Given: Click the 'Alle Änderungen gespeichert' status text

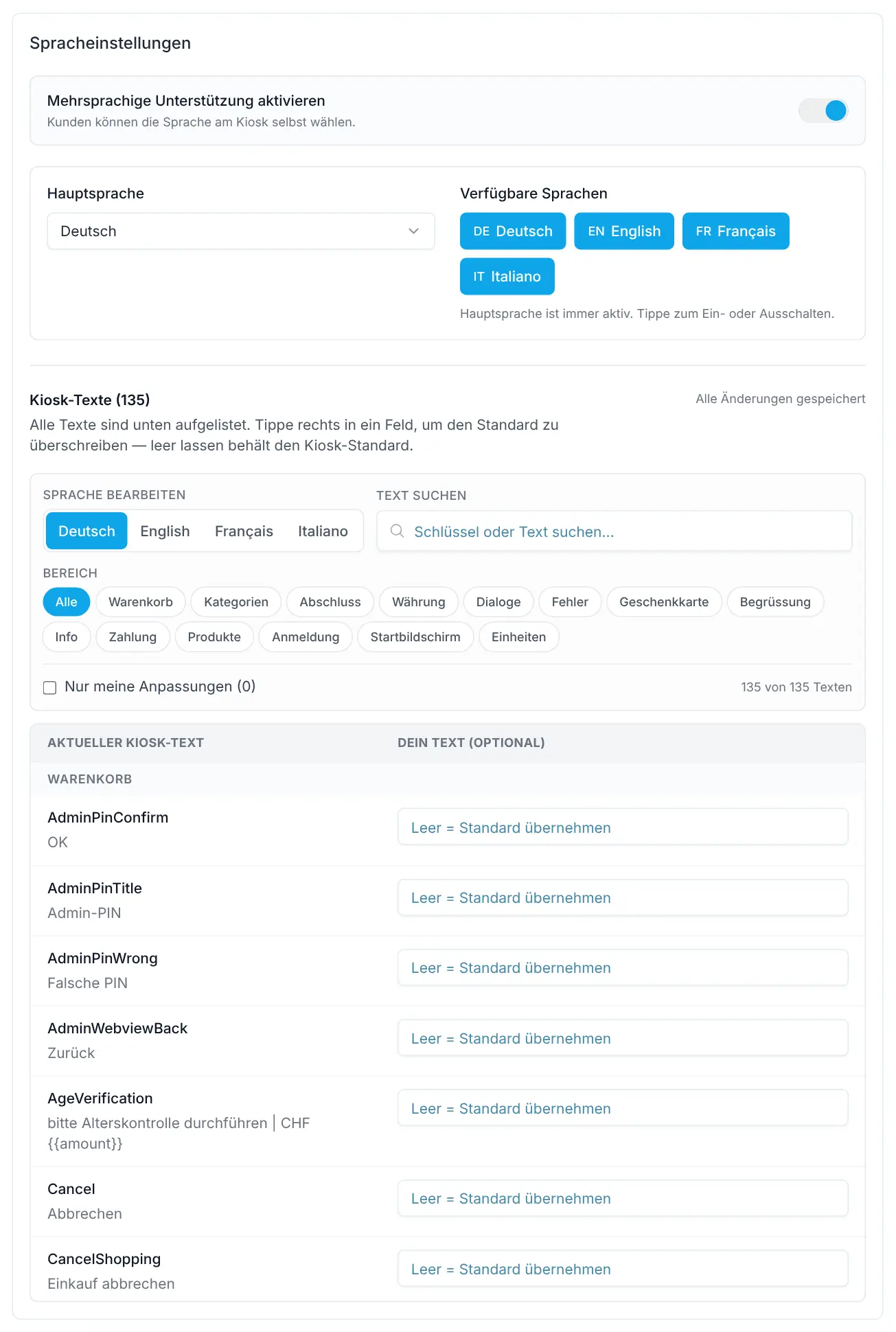Looking at the screenshot, I should [x=781, y=399].
